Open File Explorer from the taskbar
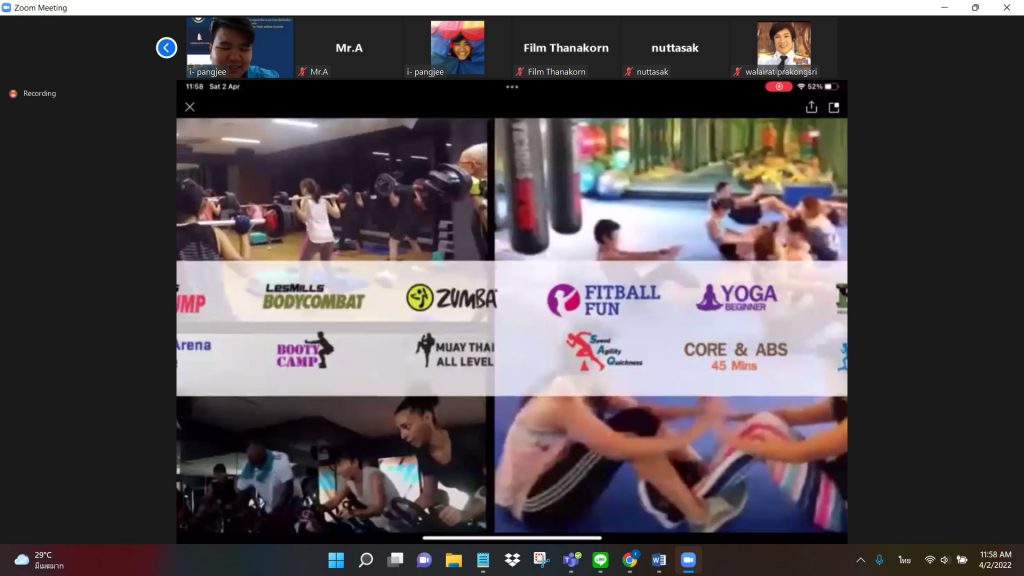 pyautogui.click(x=454, y=560)
